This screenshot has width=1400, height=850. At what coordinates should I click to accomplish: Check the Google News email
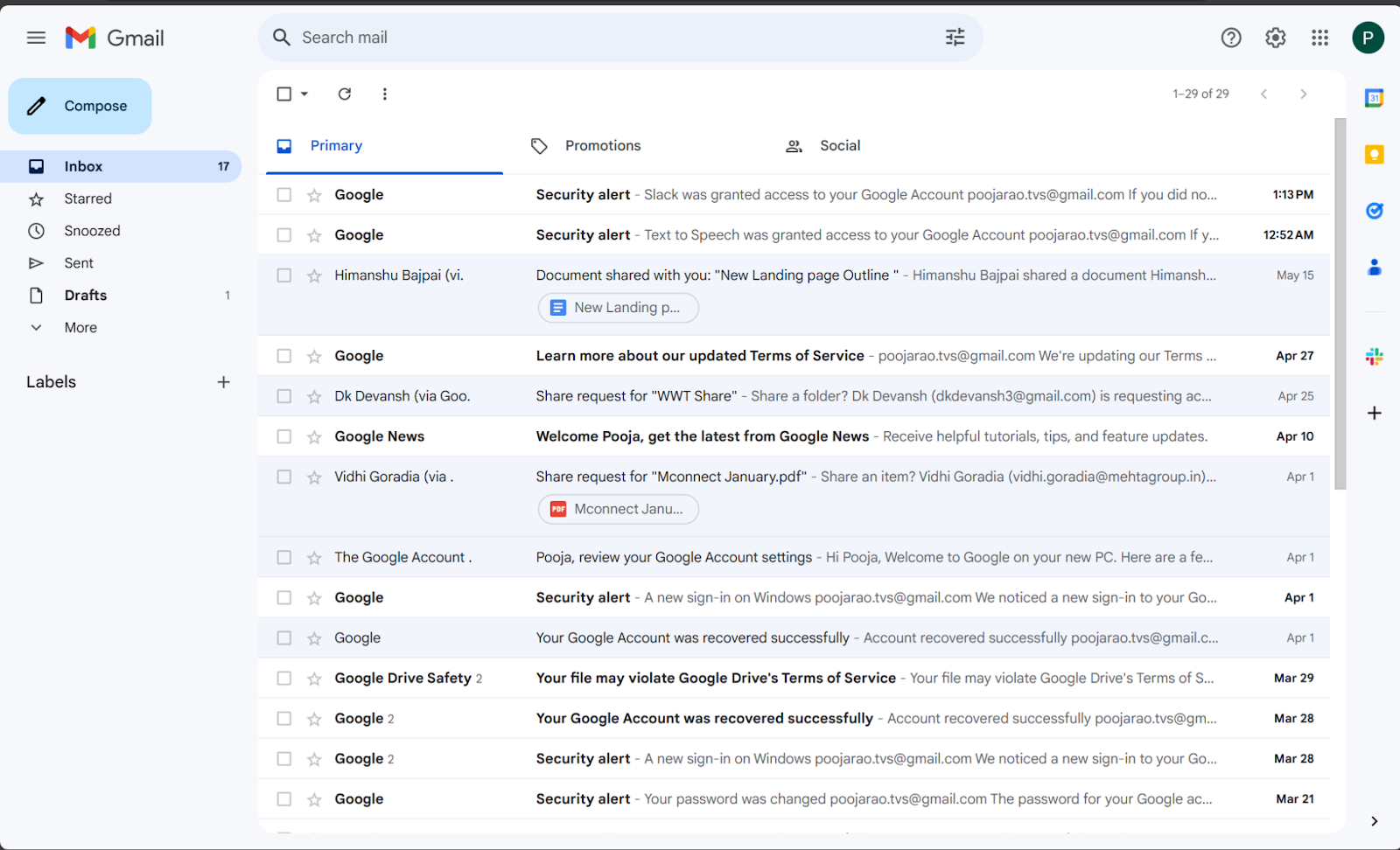284,436
